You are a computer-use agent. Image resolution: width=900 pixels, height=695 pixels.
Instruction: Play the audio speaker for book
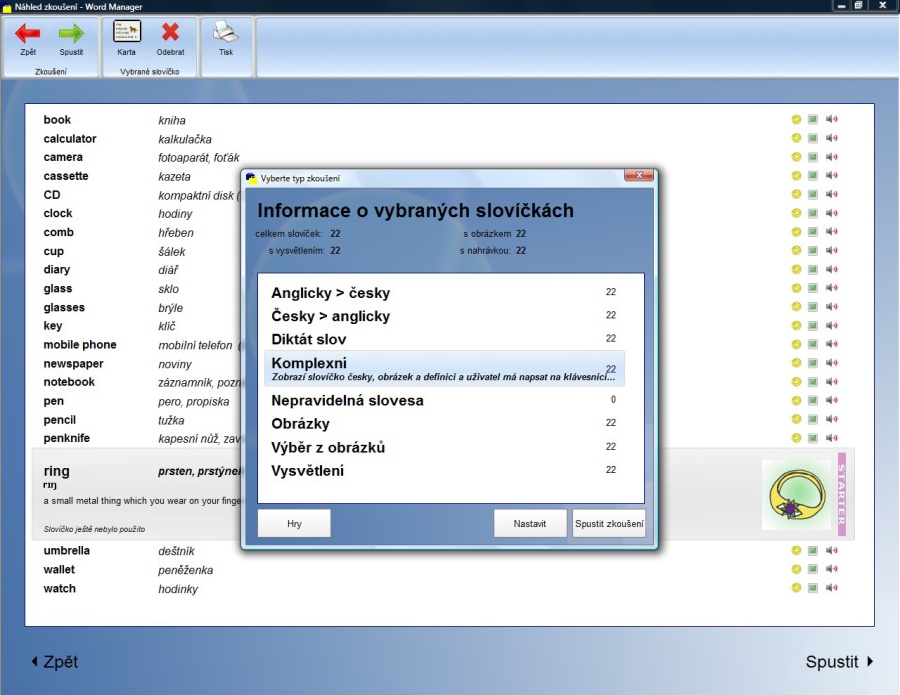coord(831,120)
